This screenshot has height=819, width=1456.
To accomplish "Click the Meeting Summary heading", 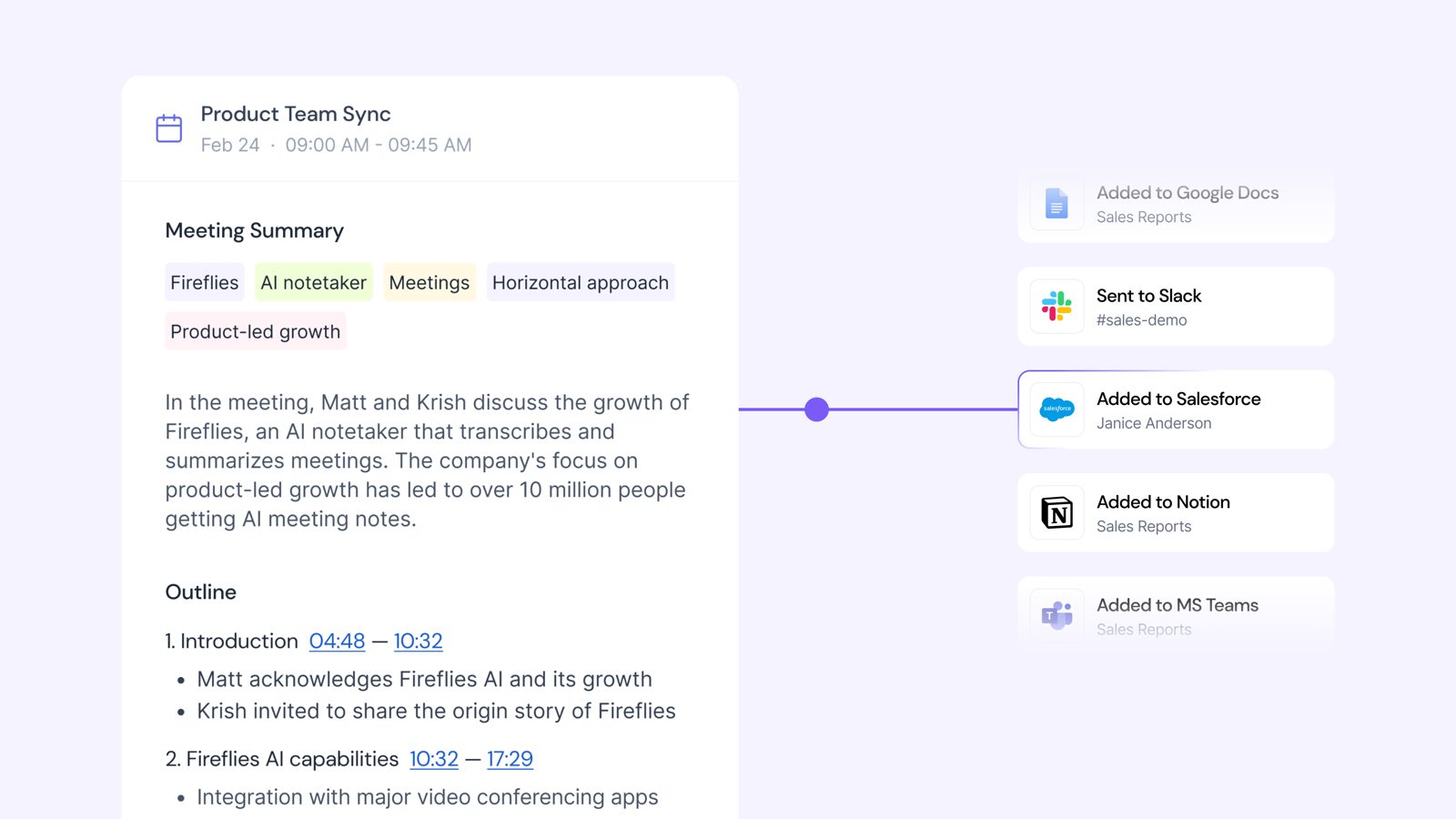I will coord(255,231).
